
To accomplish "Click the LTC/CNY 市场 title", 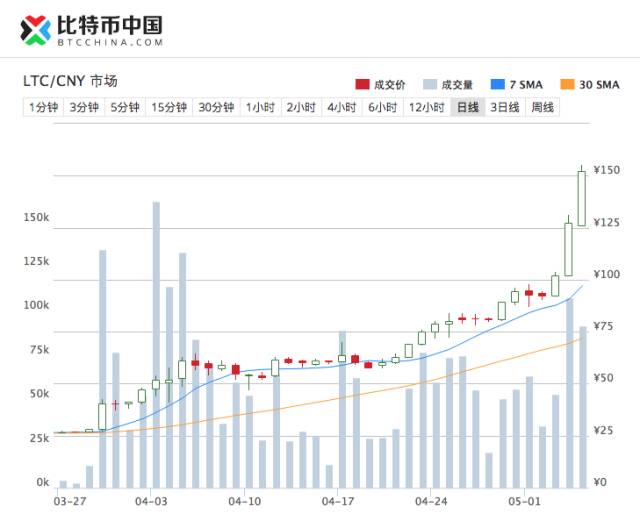I will click(70, 81).
